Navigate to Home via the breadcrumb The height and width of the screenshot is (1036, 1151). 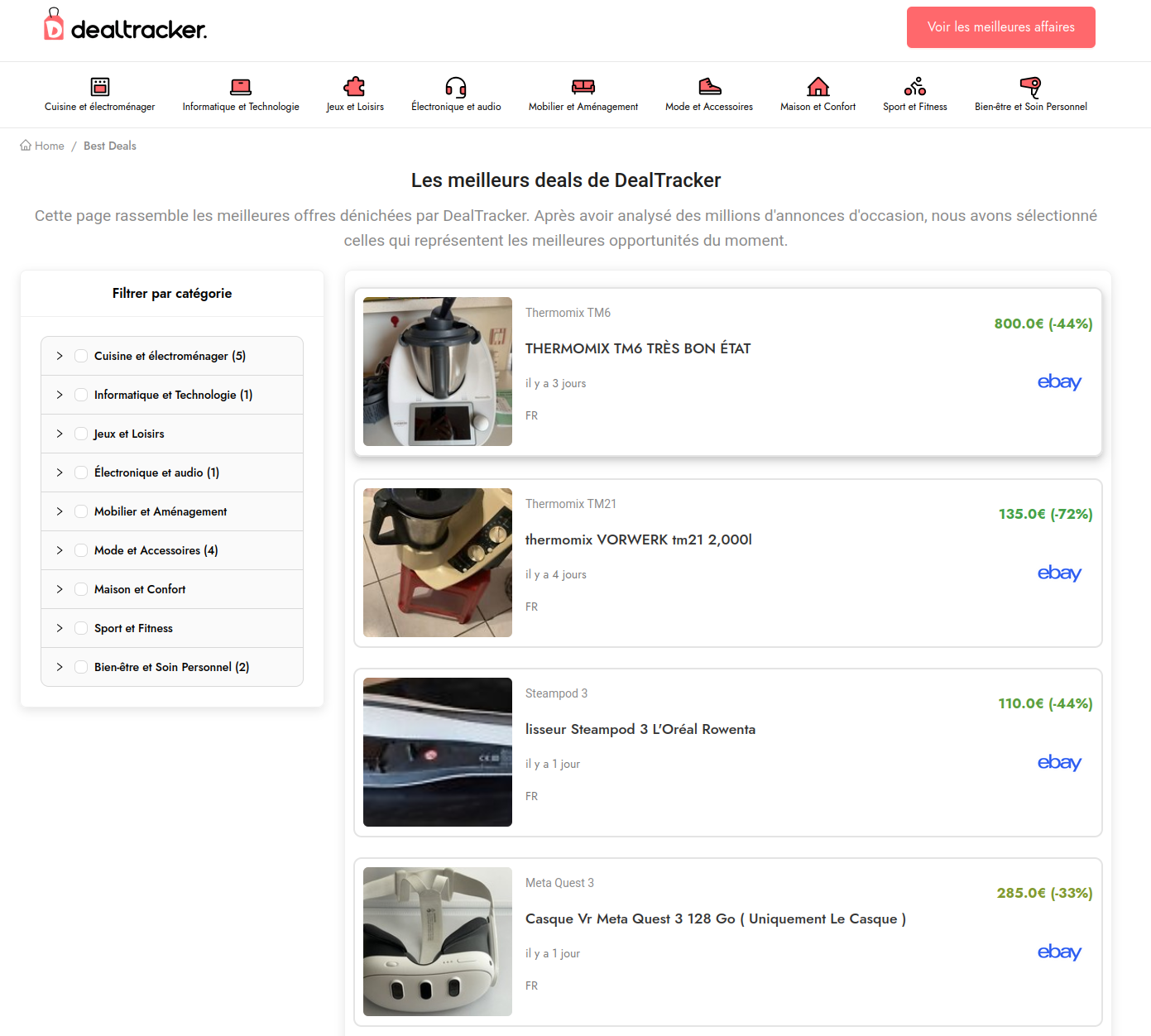click(41, 145)
